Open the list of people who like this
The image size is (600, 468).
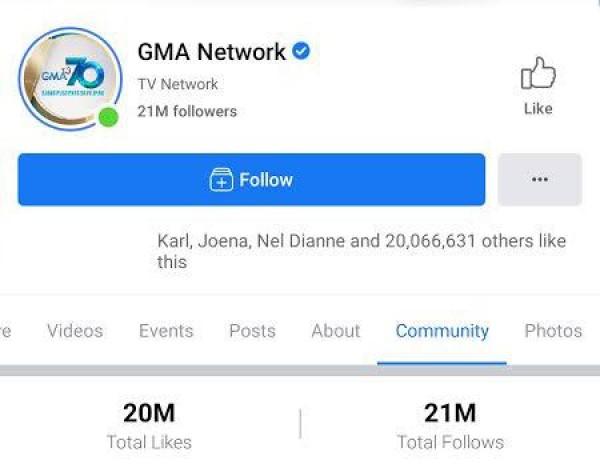361,251
